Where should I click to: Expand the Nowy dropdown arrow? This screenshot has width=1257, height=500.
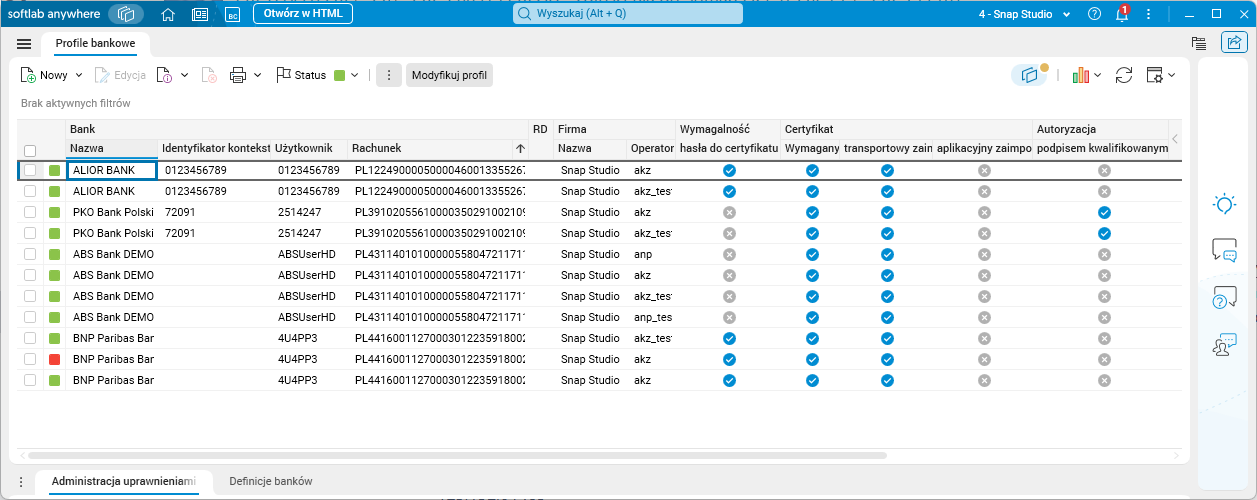click(x=77, y=75)
